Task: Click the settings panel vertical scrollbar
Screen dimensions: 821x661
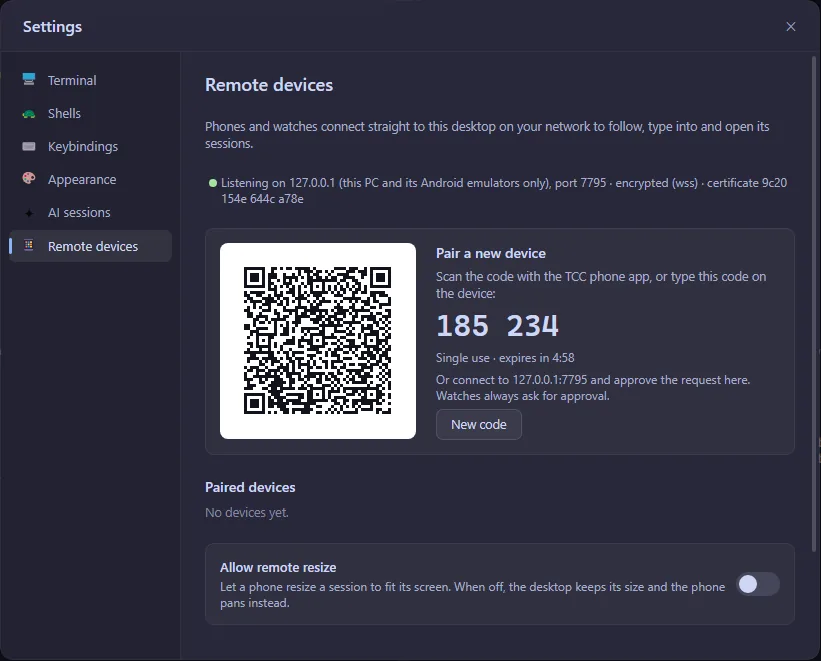Action: [x=813, y=304]
